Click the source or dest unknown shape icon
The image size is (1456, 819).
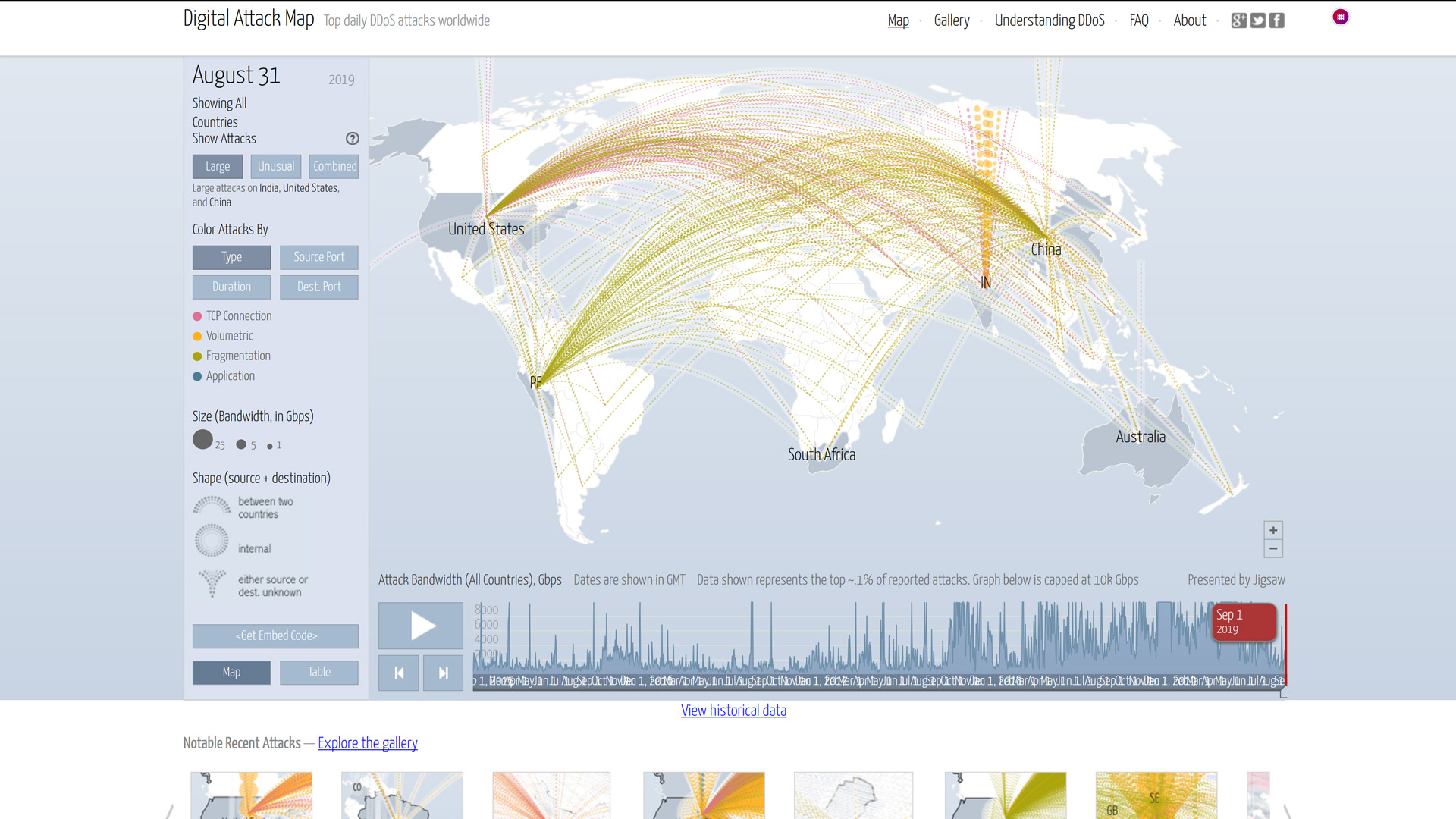(x=212, y=583)
